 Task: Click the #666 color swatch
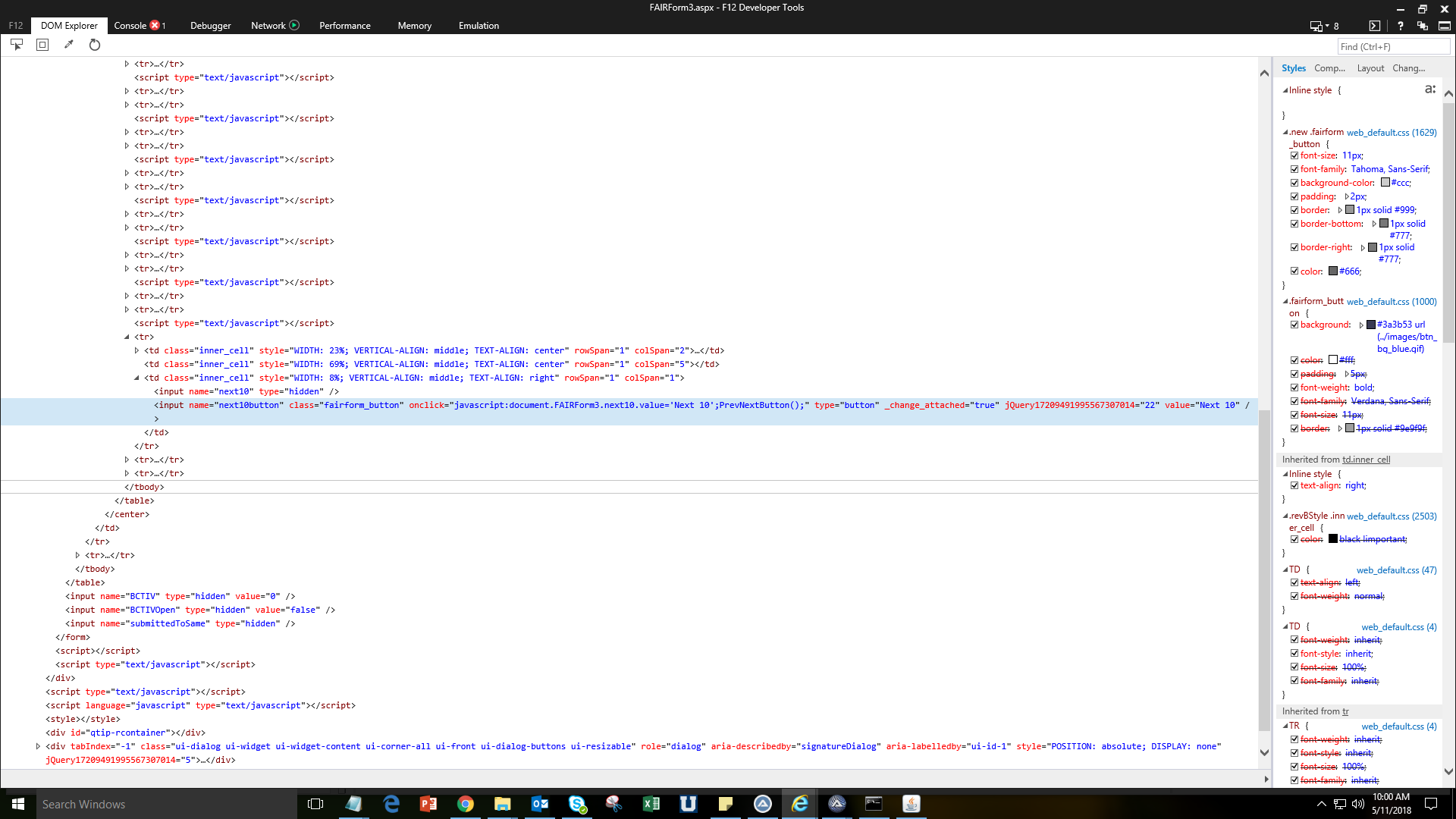point(1333,271)
